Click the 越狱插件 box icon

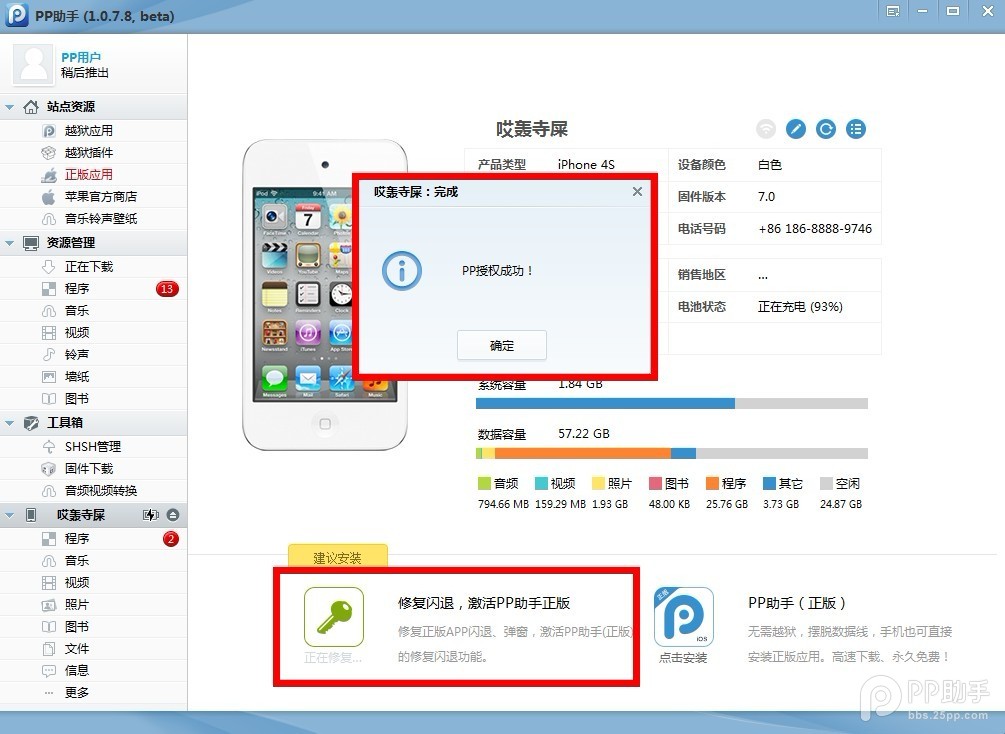[49, 153]
